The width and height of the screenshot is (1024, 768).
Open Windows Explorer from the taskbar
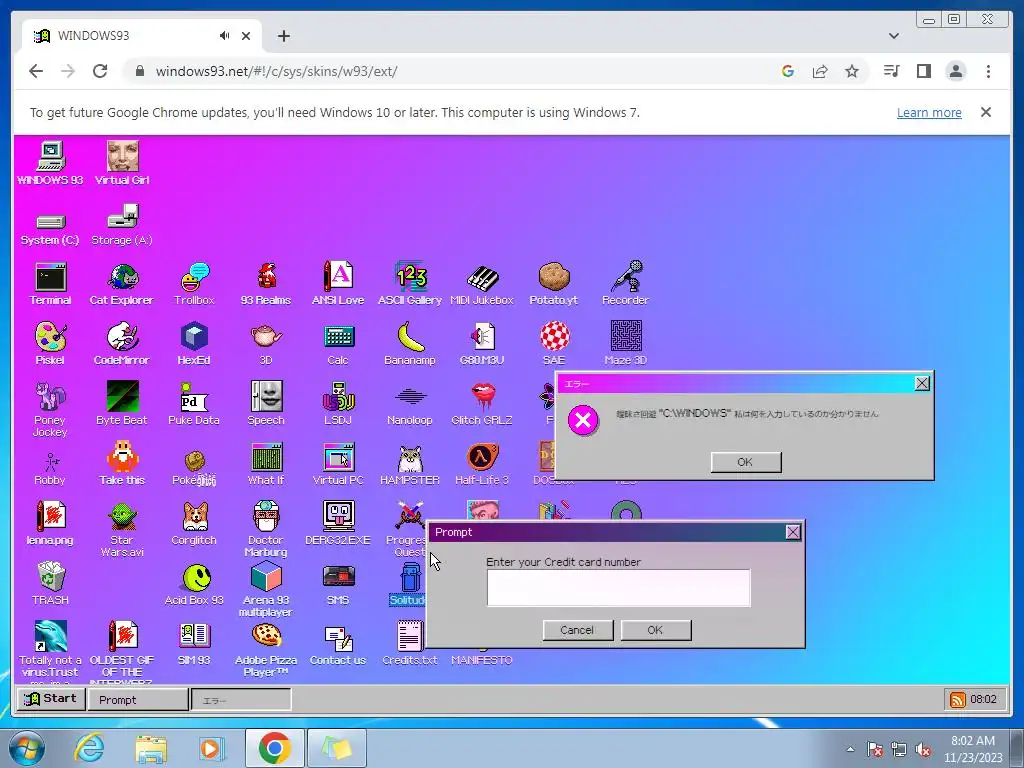pos(151,748)
